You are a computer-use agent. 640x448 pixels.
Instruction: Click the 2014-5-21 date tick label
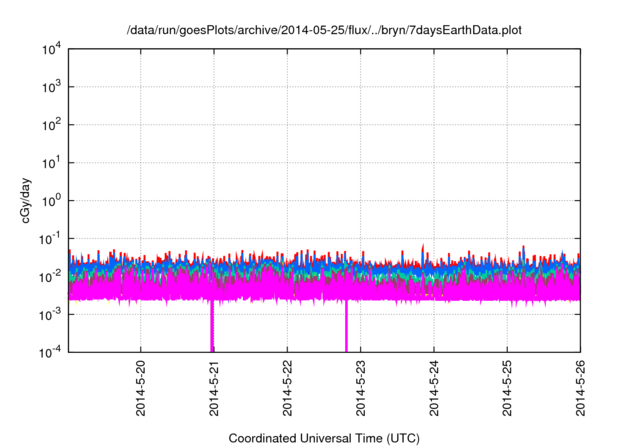pos(214,388)
